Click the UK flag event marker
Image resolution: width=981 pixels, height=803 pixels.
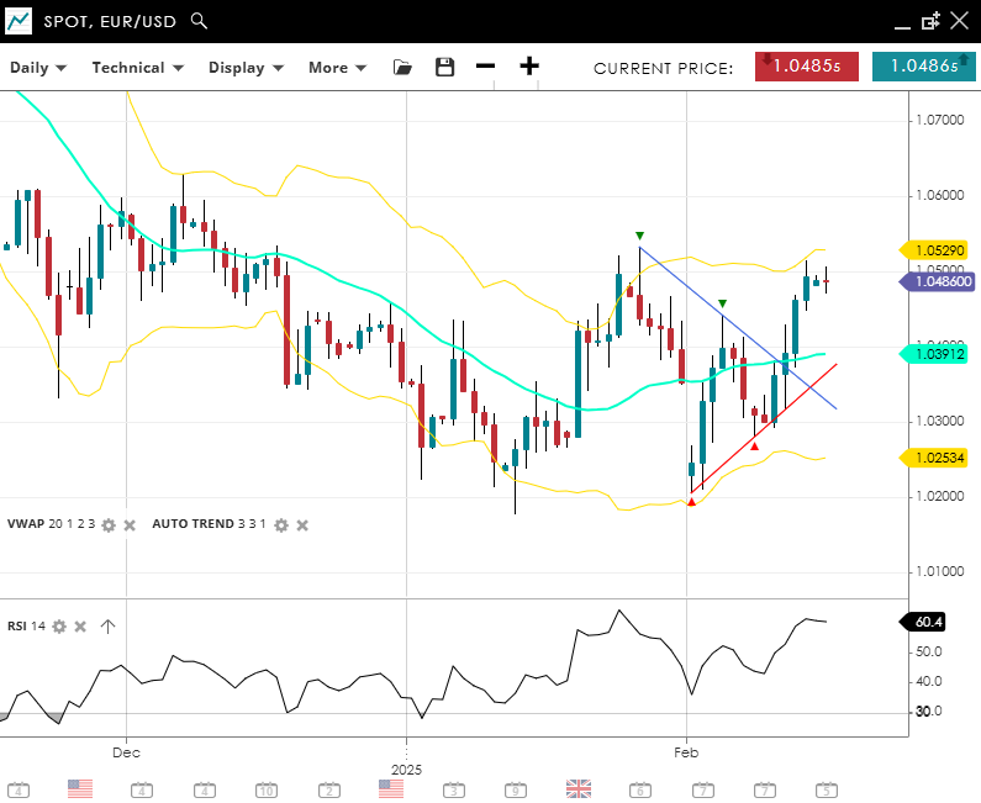[x=578, y=789]
